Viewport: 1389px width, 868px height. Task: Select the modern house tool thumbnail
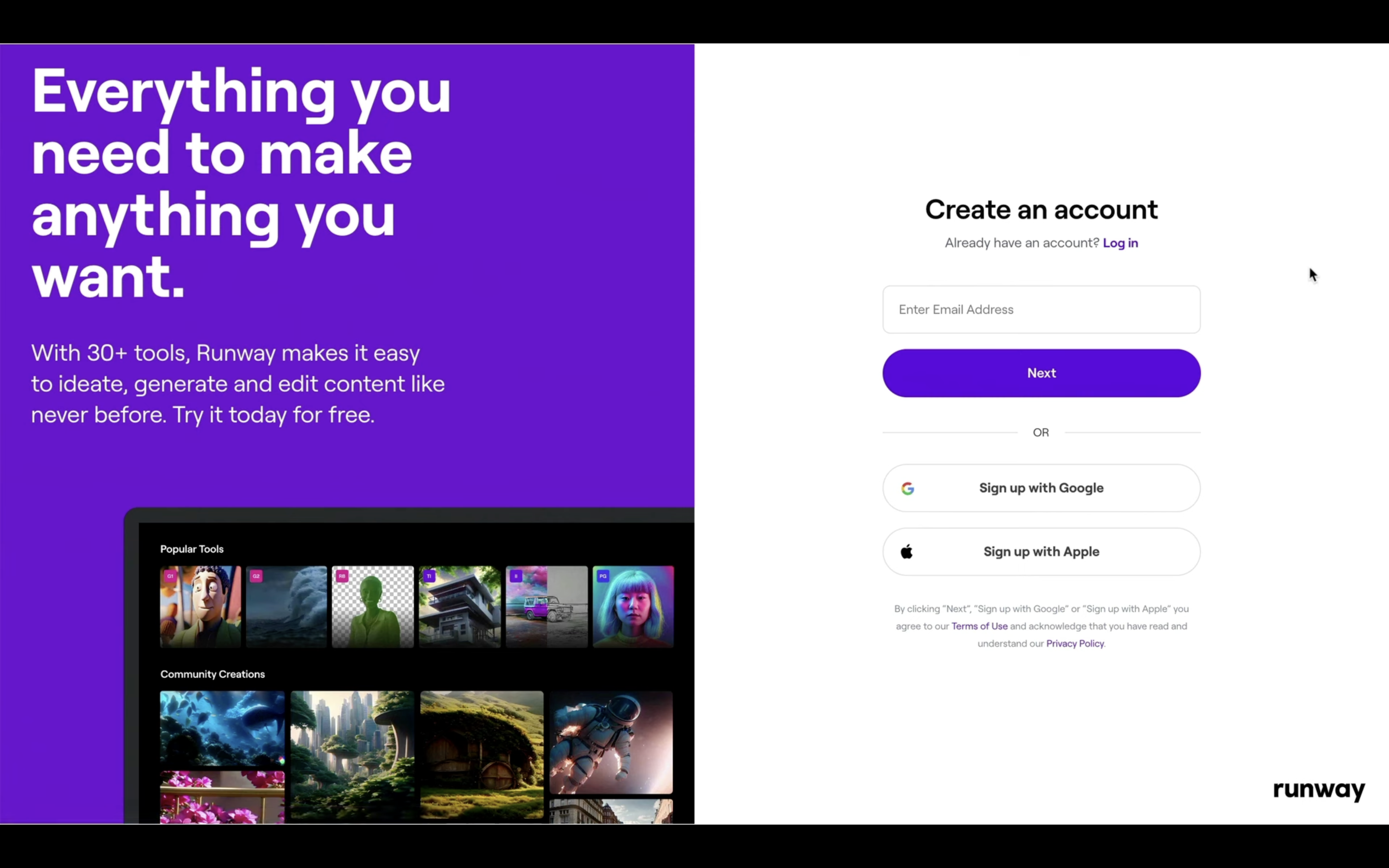point(460,607)
